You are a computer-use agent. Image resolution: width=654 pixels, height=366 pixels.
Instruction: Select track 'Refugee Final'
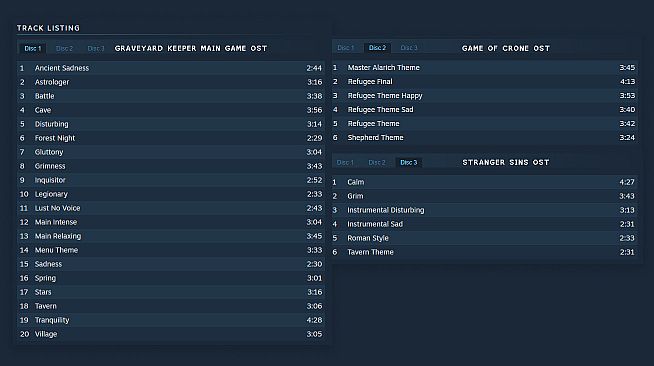485,82
